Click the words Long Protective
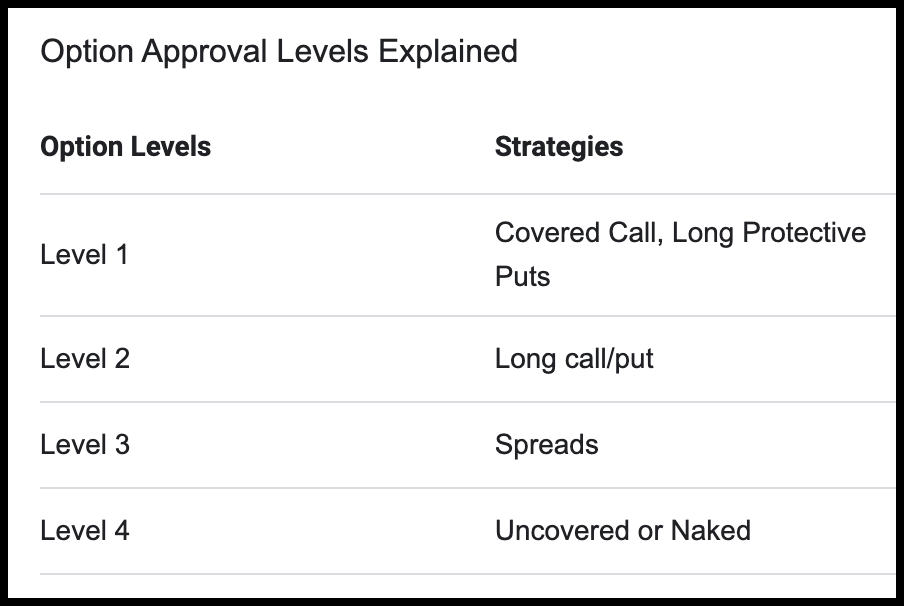904x606 pixels. coord(769,233)
